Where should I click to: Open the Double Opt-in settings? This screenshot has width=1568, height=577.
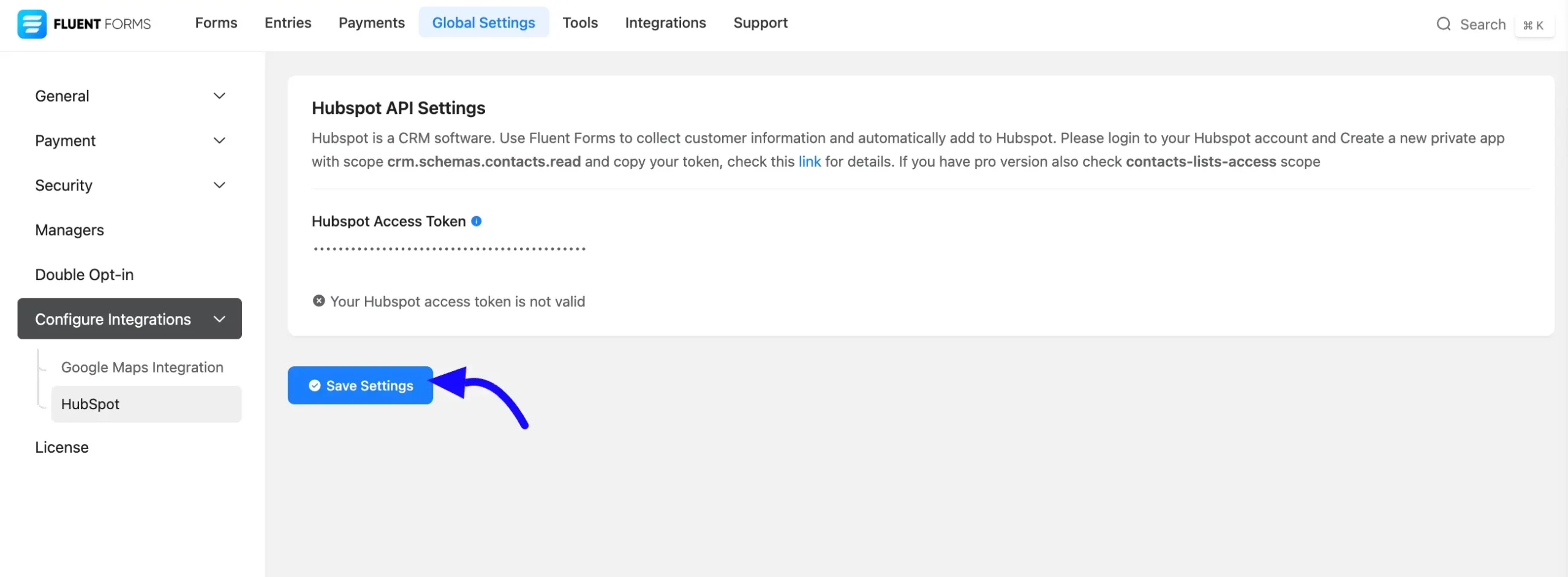[84, 274]
